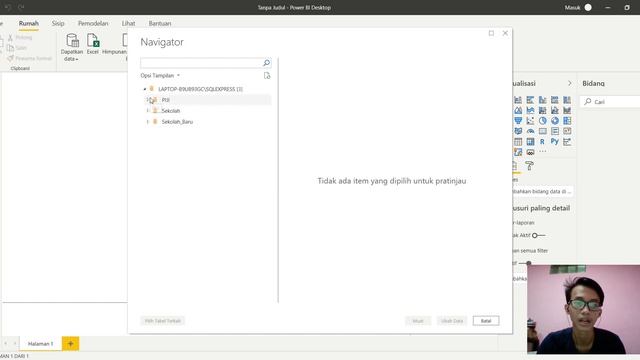
Task: Click the Batal button to cancel
Action: 486,321
